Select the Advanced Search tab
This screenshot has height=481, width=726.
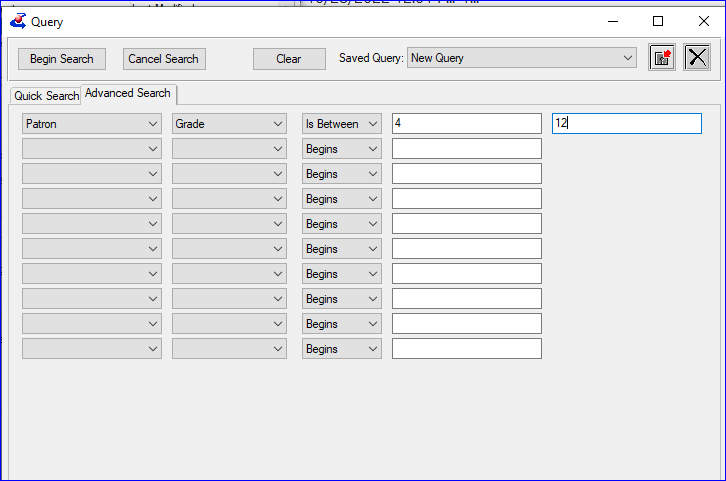click(128, 94)
